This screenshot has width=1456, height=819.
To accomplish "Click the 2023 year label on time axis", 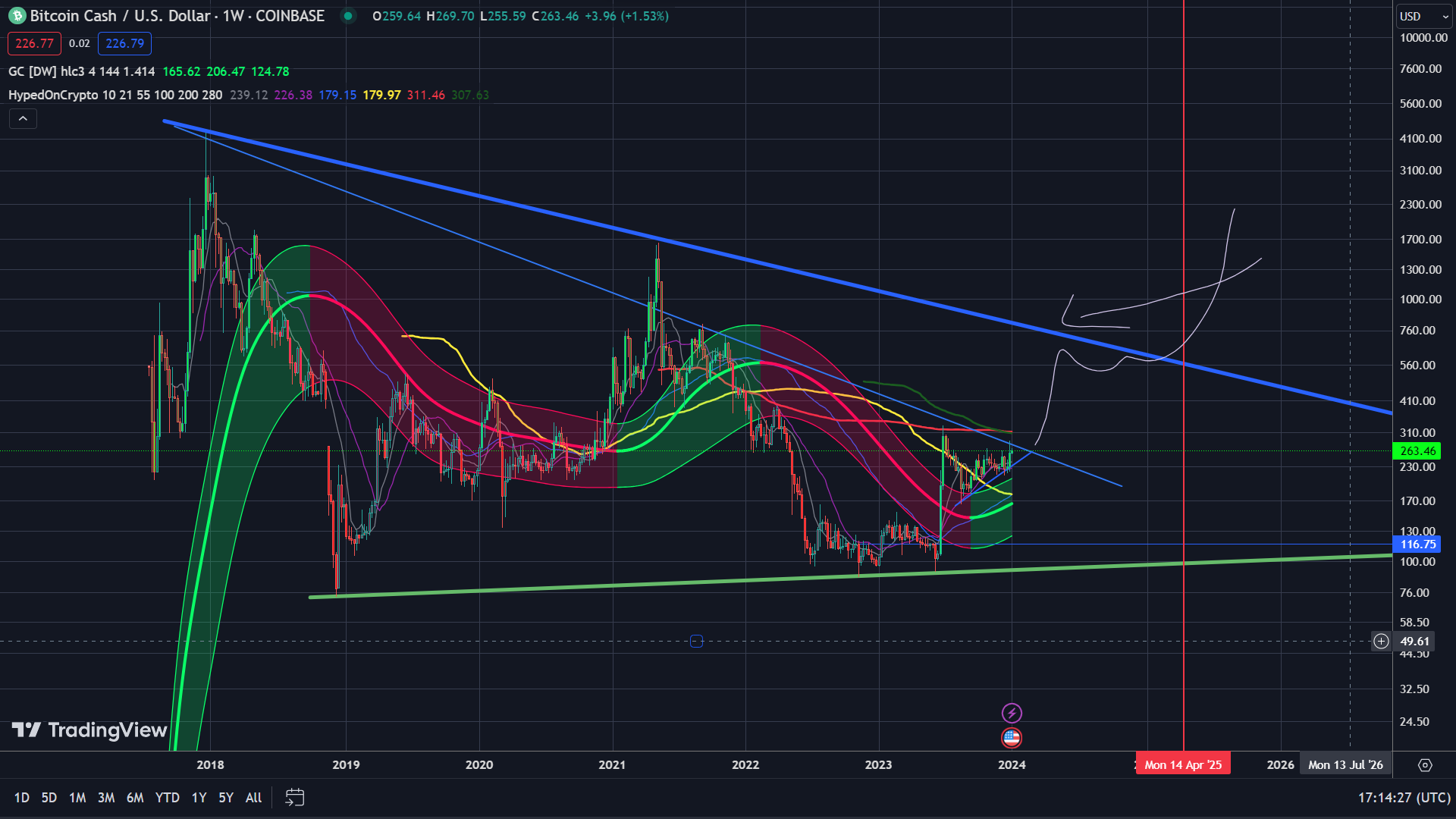I will pyautogui.click(x=879, y=764).
